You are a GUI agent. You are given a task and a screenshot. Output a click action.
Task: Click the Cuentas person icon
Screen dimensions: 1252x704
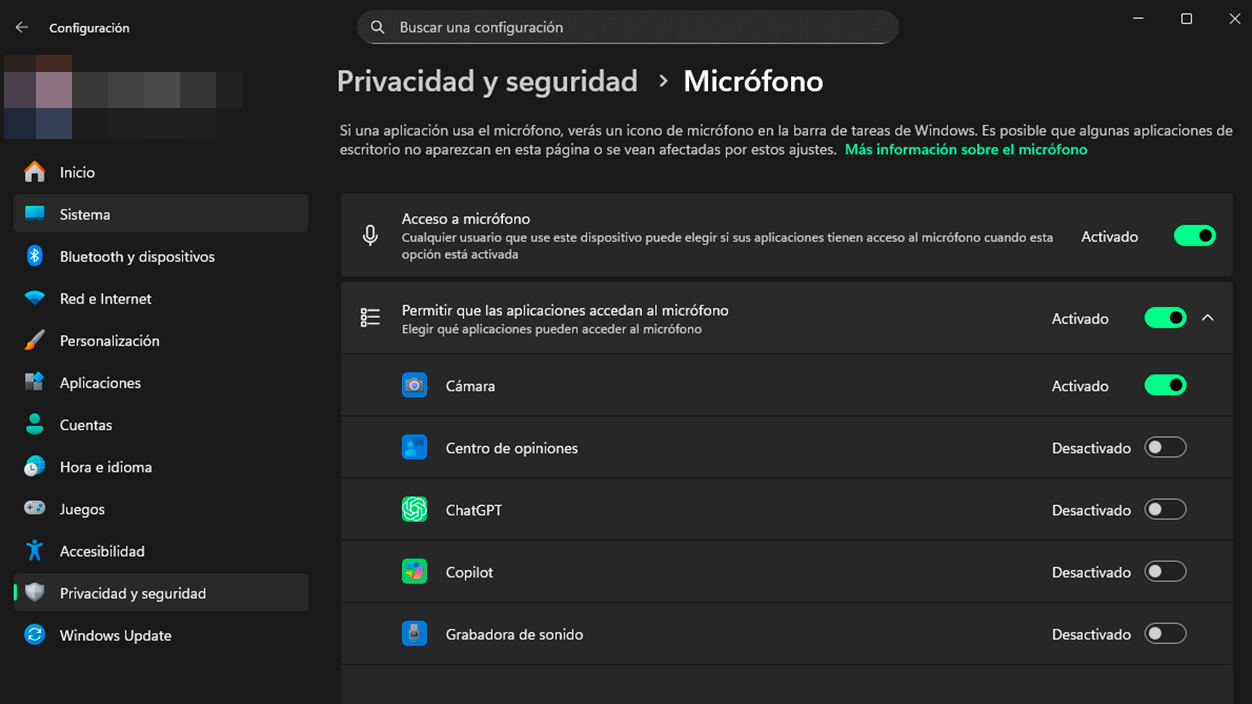[x=34, y=424]
